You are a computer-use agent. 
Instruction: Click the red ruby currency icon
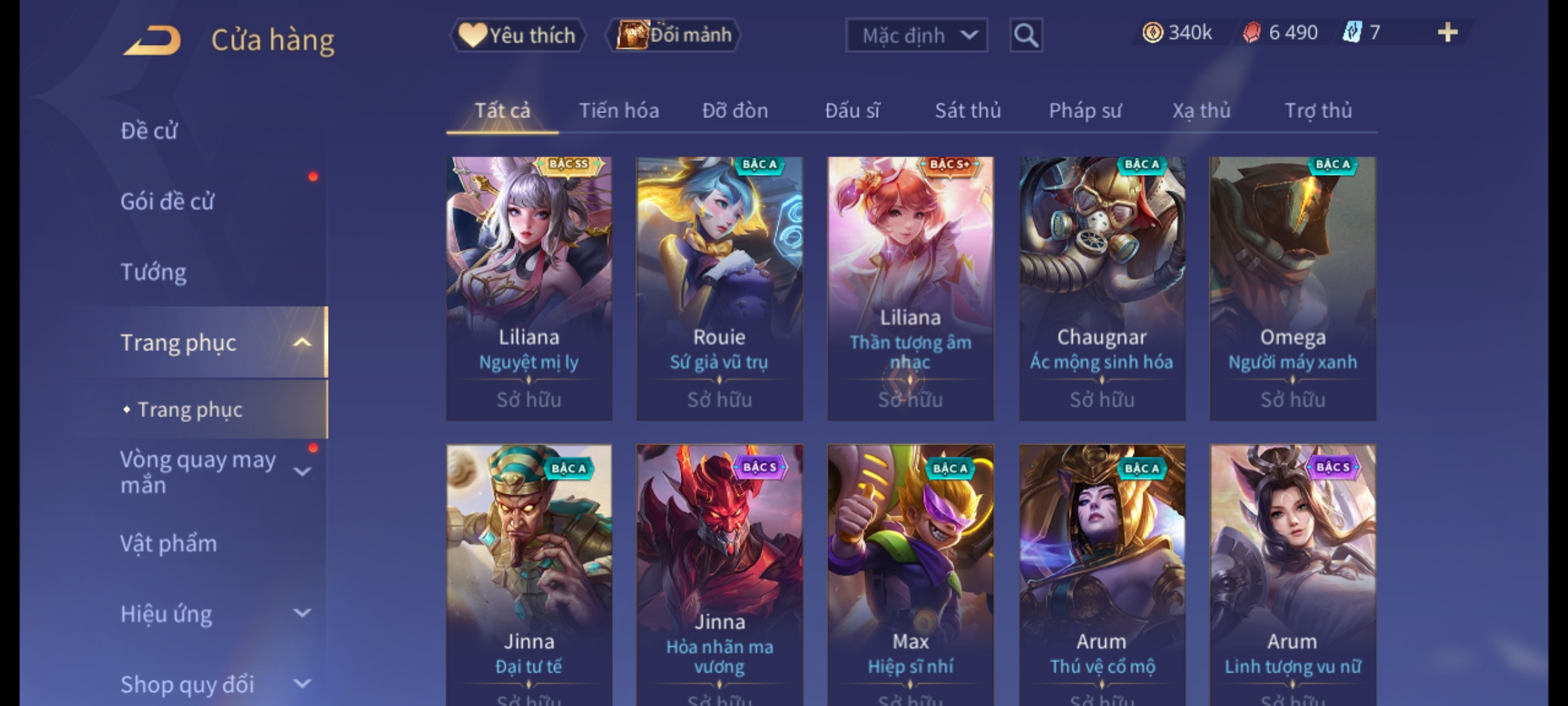tap(1252, 33)
